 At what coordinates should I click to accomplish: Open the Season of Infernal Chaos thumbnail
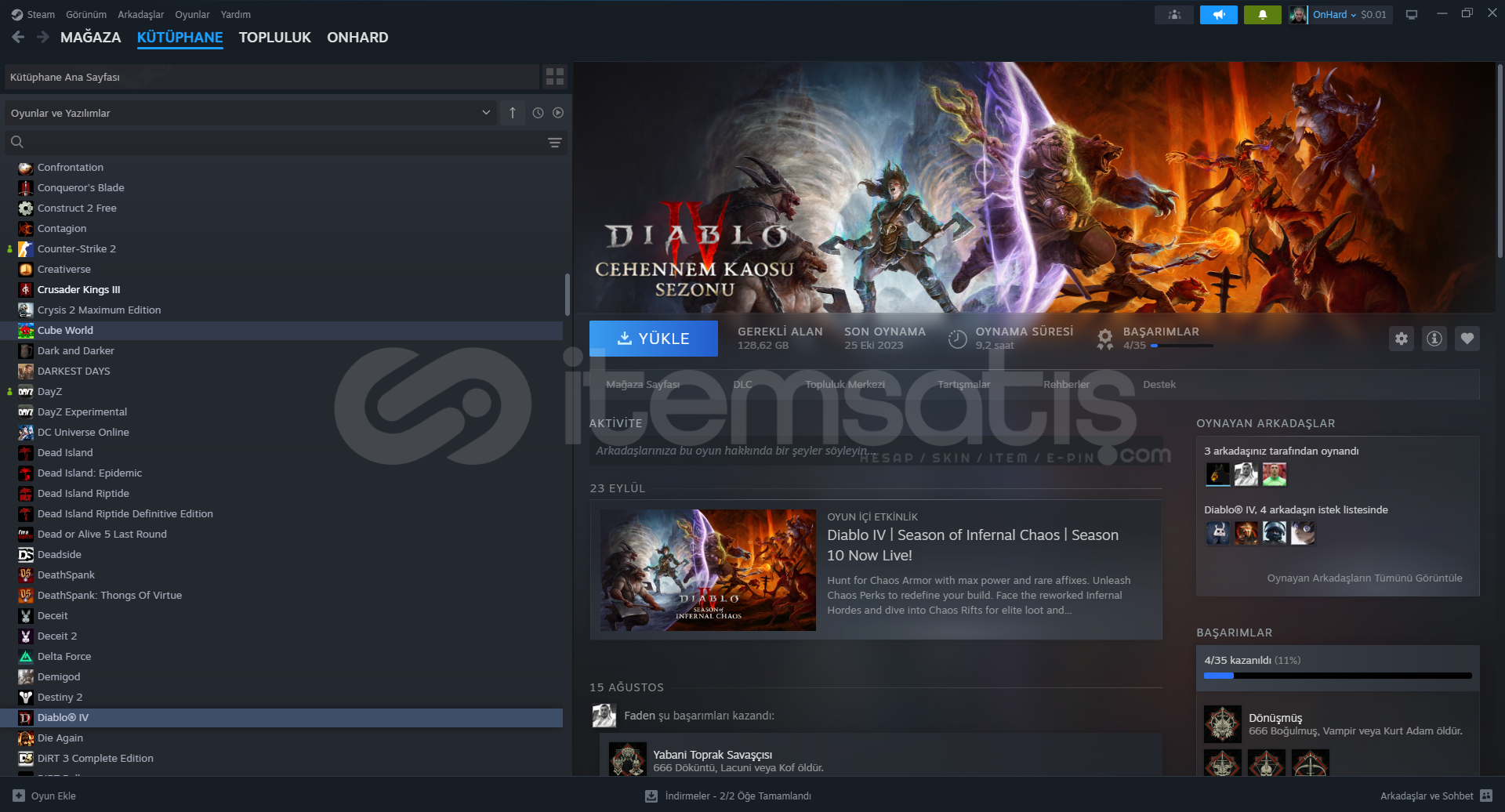pos(708,570)
